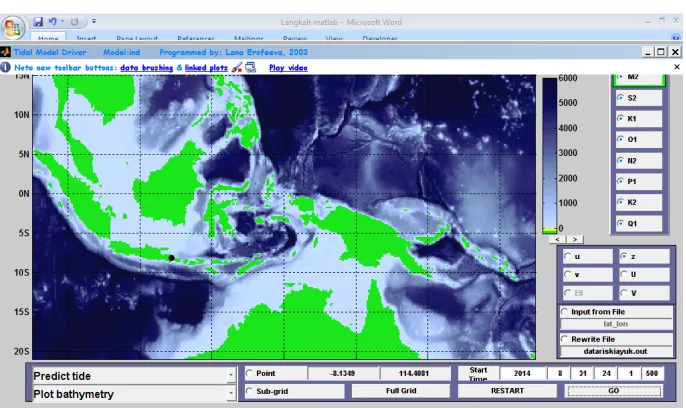Click the info icon in notification bar
This screenshot has width=686, height=408.
tap(6, 67)
